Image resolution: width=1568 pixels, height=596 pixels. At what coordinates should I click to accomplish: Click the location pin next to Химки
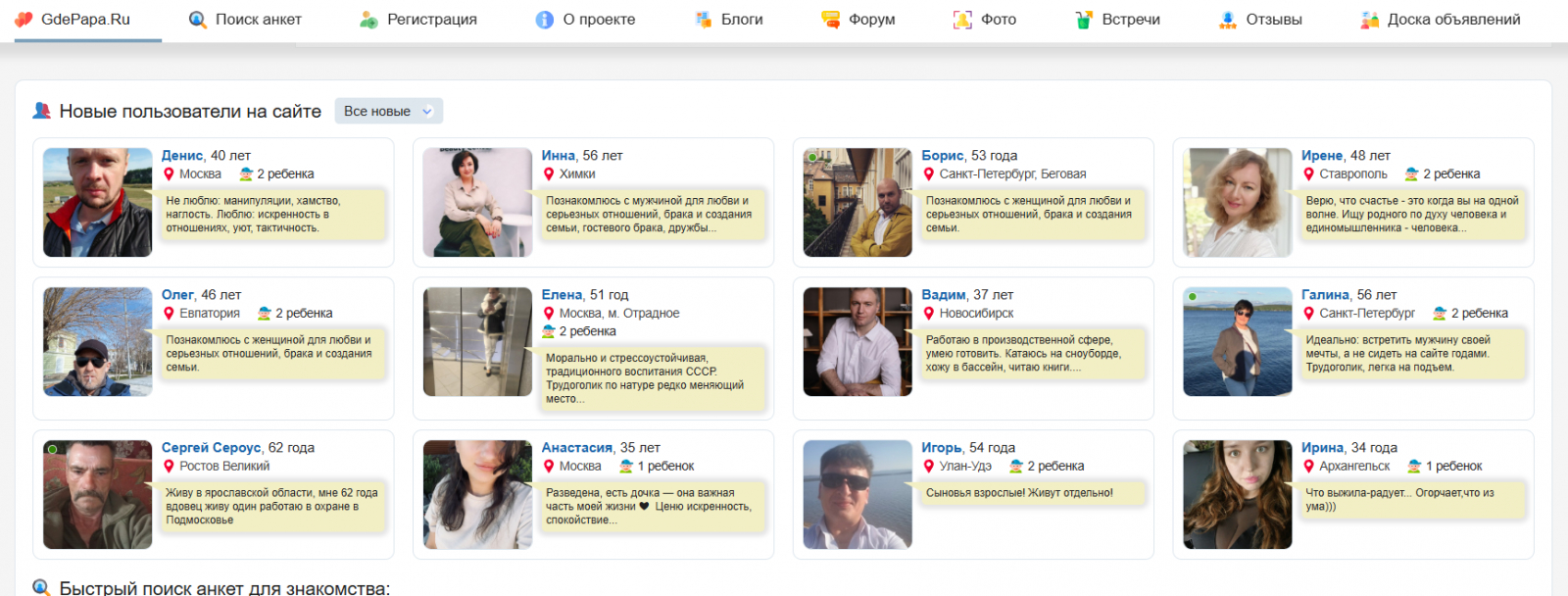click(549, 174)
